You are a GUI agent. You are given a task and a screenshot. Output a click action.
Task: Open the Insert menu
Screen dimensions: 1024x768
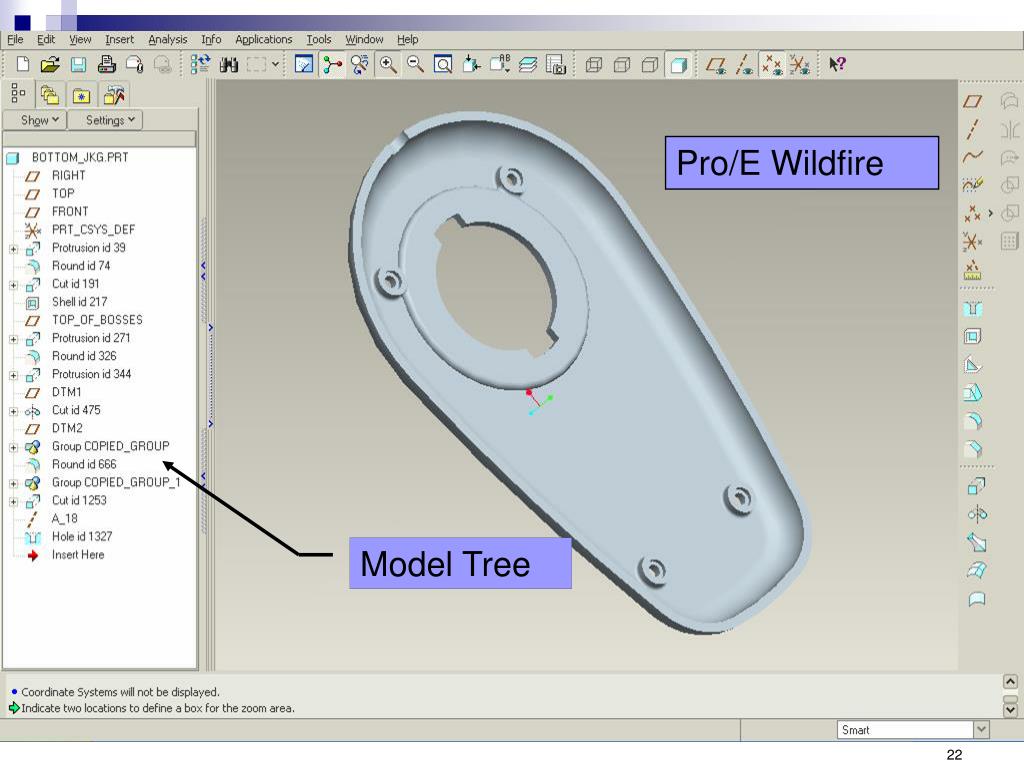[120, 39]
